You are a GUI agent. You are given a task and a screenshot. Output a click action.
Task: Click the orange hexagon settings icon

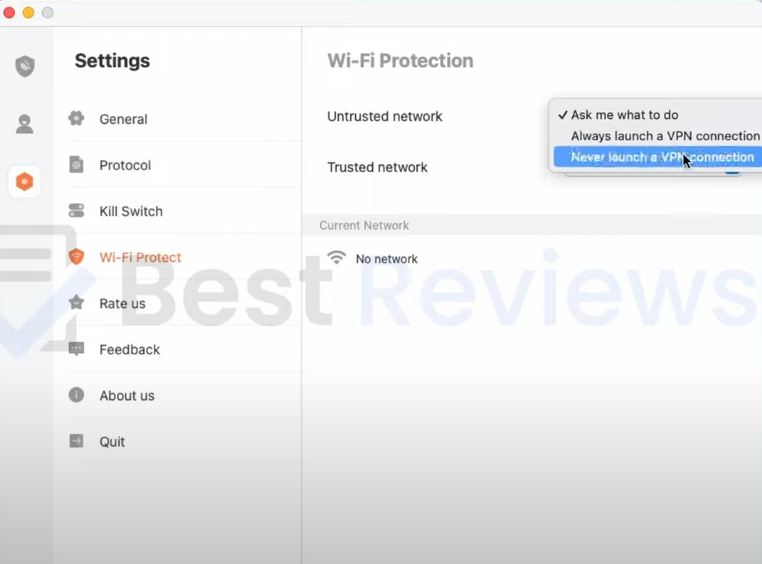25,182
